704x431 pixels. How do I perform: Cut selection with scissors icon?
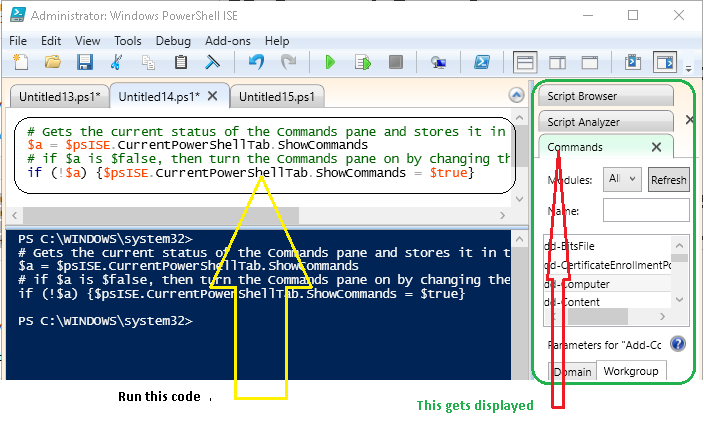click(116, 62)
